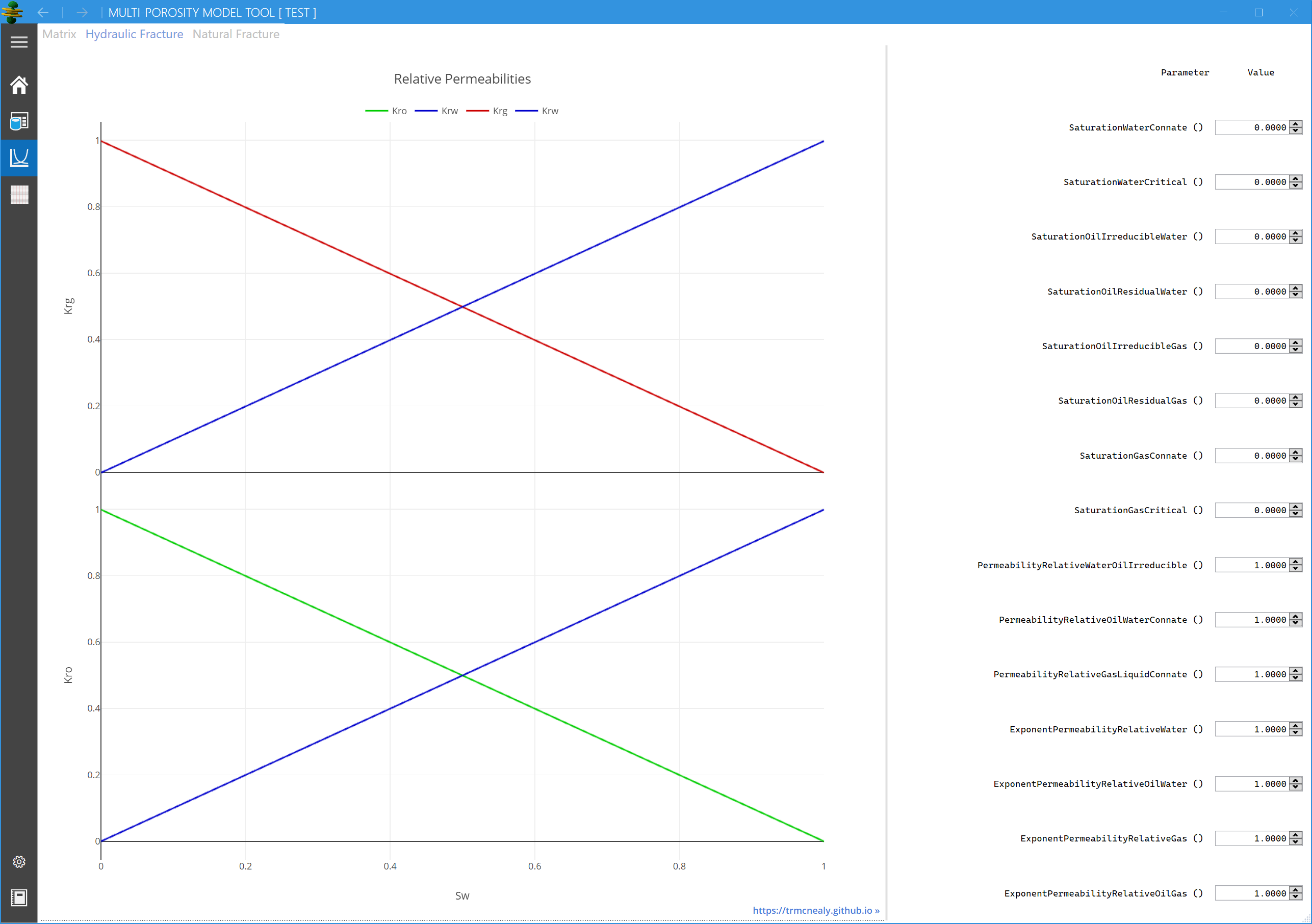Decrease SaturationGasCritical with down spinner

point(1296,514)
